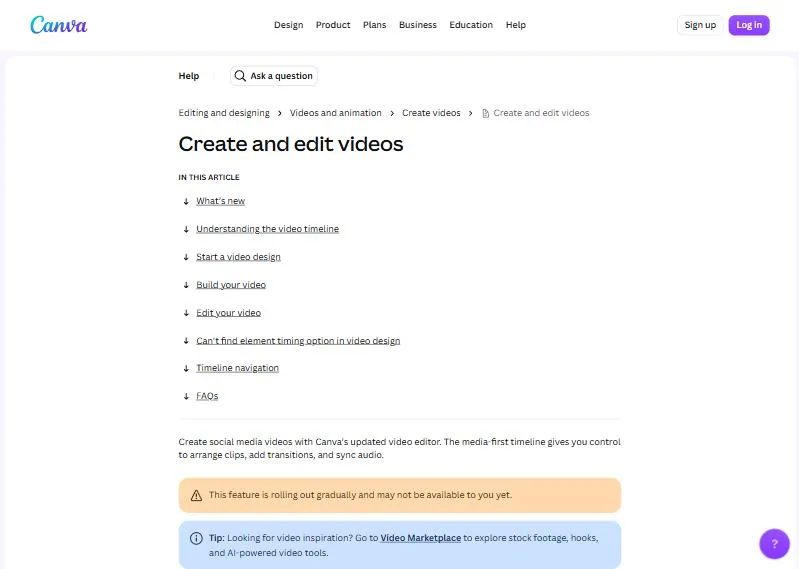Open the Design menu
799x569 pixels.
(288, 25)
